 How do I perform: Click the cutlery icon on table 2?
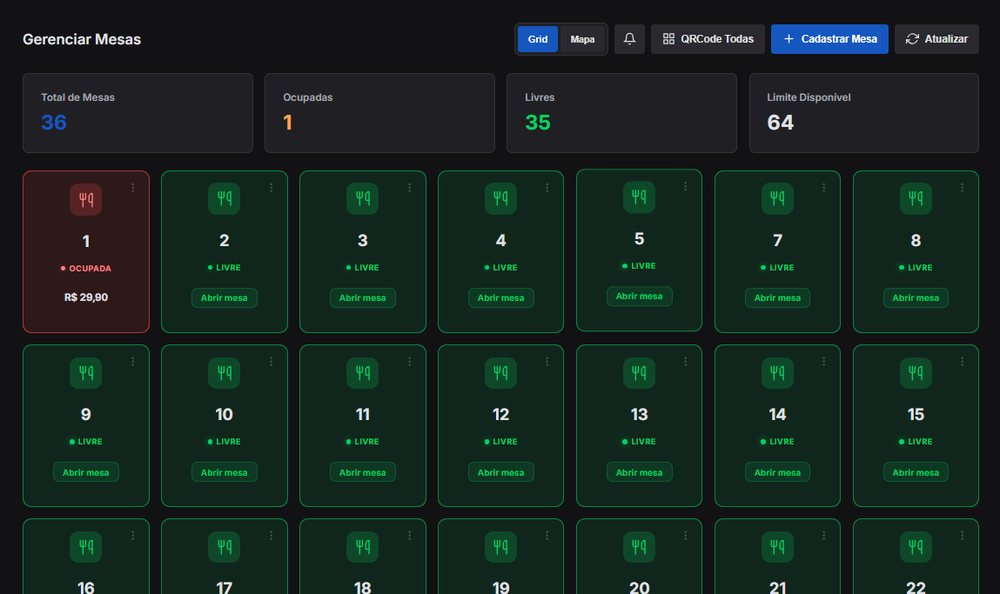(x=224, y=198)
